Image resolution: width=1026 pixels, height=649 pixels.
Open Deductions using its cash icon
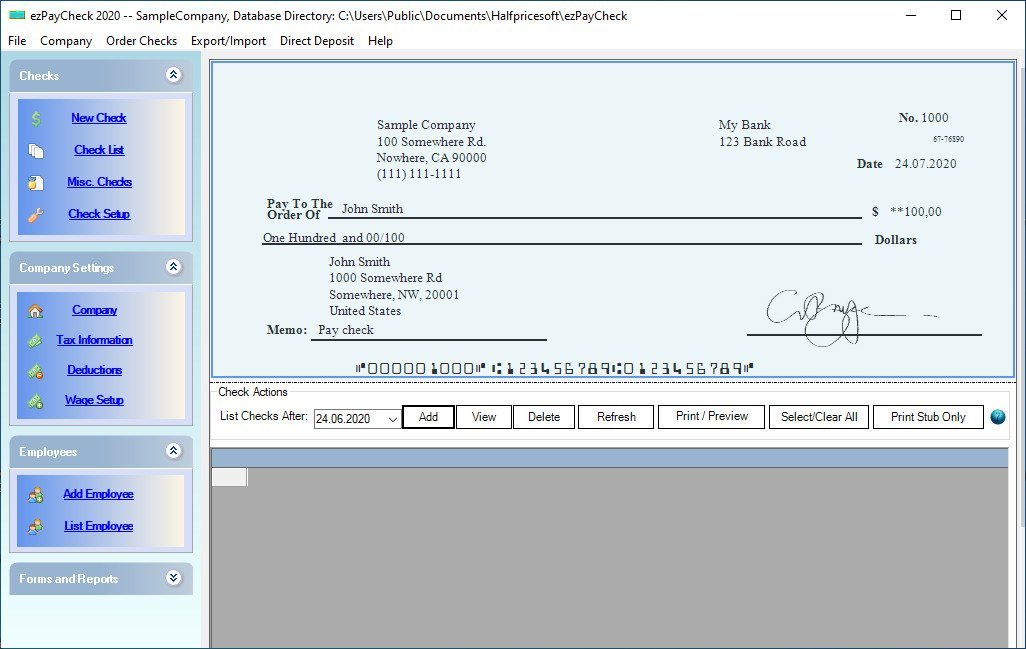tap(36, 370)
